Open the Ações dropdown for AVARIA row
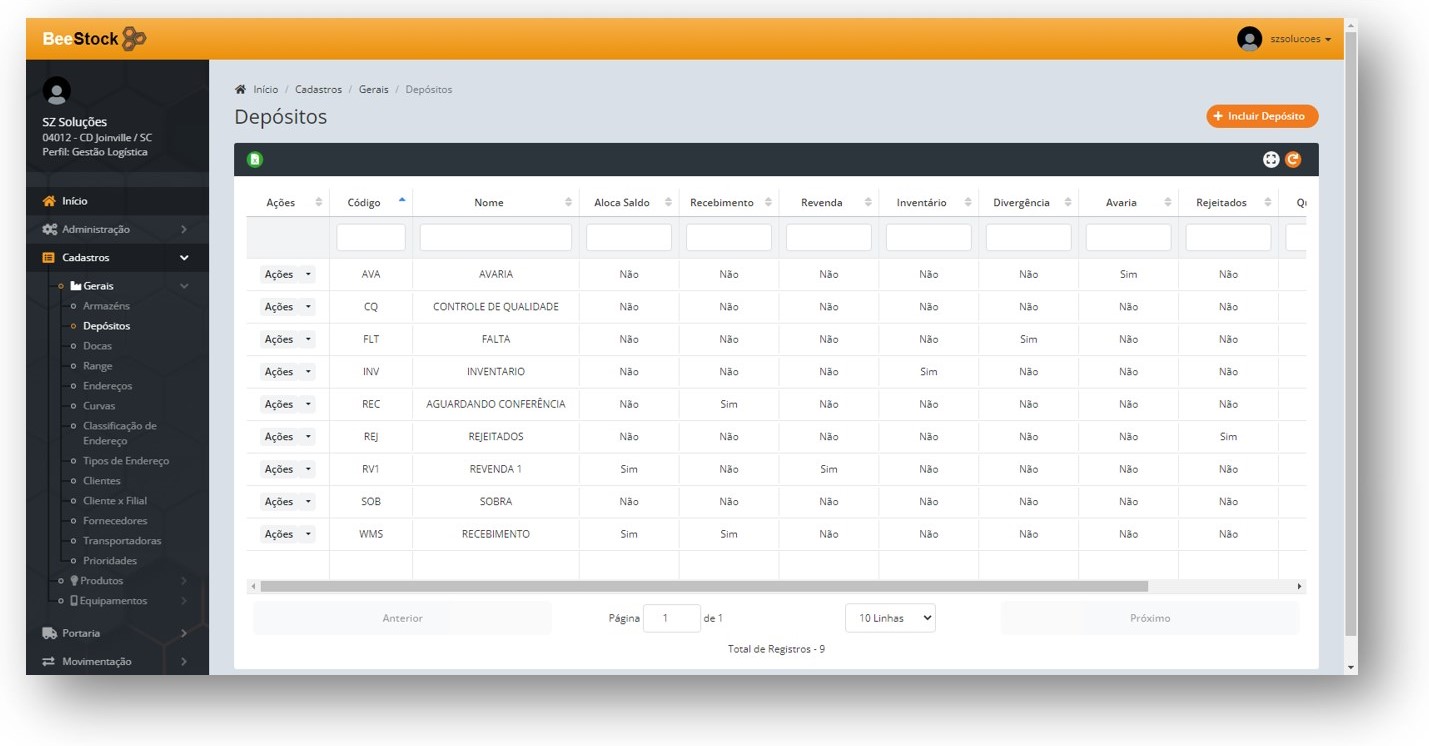 click(x=287, y=275)
